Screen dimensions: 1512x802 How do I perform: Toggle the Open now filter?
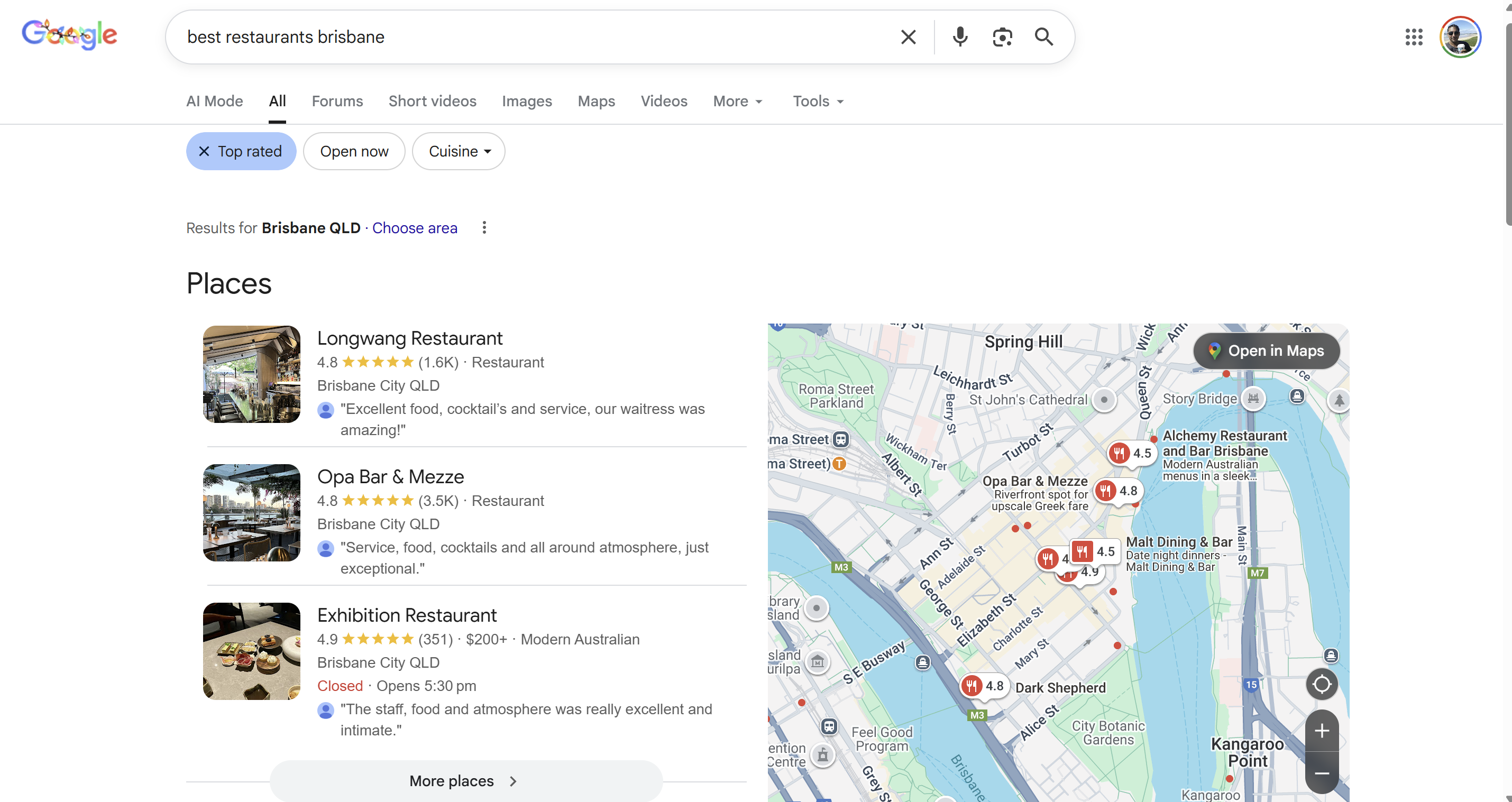coord(354,151)
